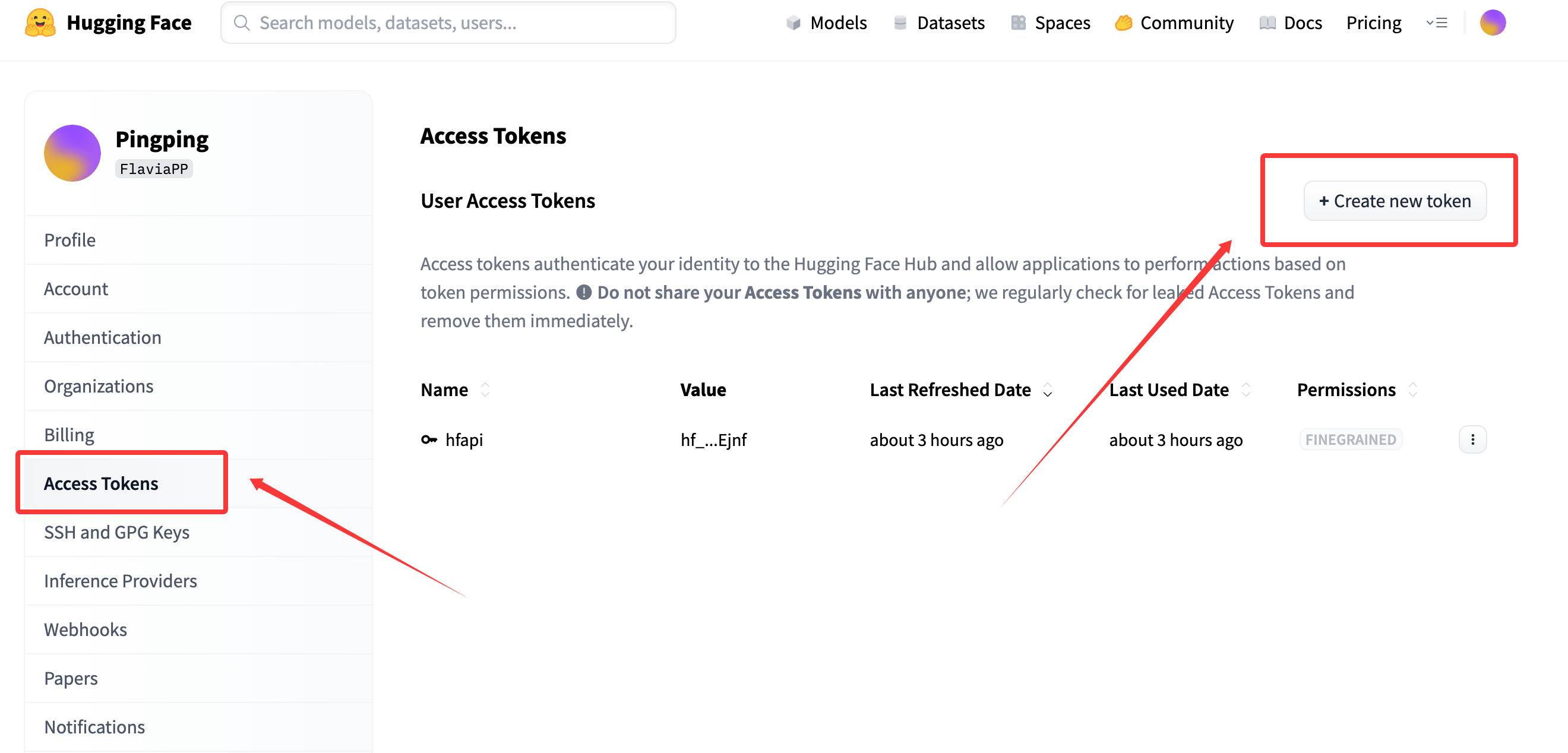
Task: Sort by Last Used Date
Action: tap(1245, 390)
